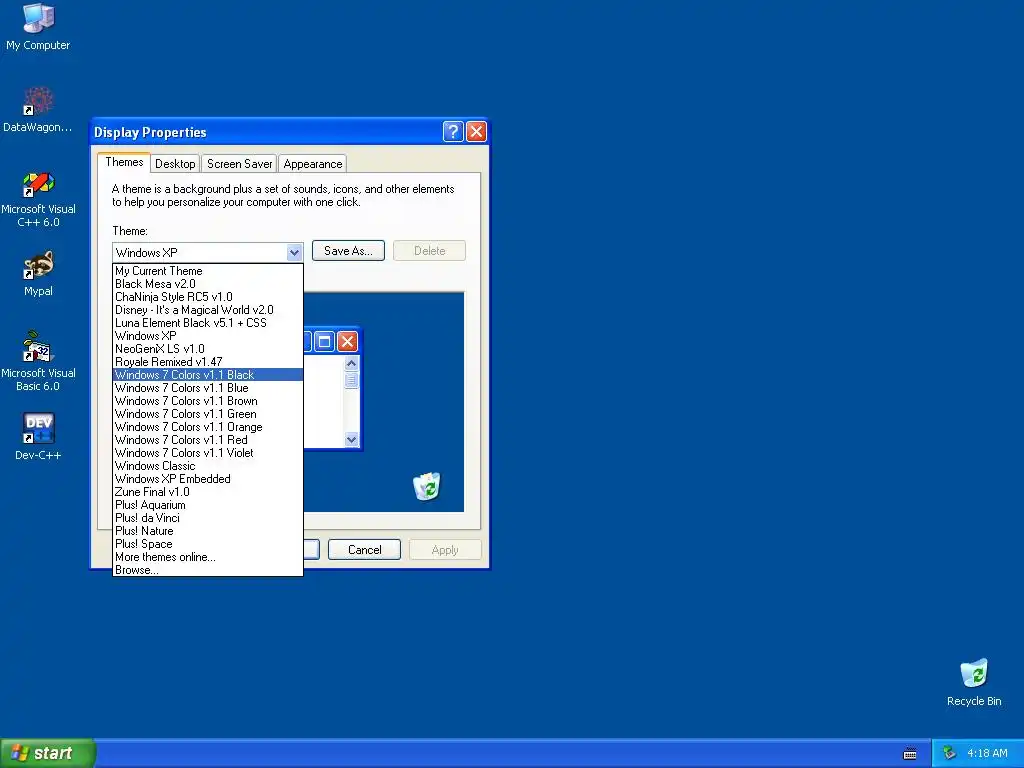1024x768 pixels.
Task: Select Disney - It's a Magical World theme
Action: click(208, 310)
